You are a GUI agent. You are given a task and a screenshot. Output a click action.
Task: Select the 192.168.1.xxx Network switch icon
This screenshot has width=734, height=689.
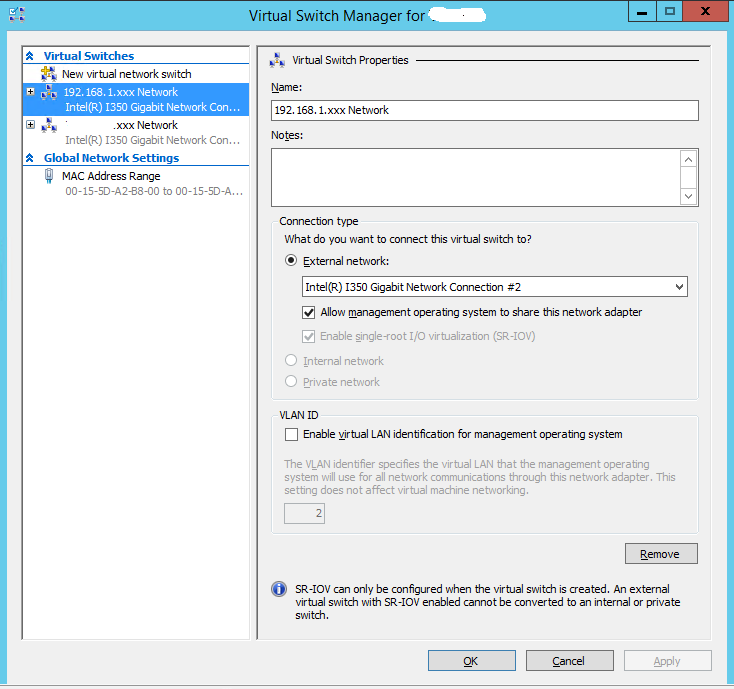coord(49,92)
